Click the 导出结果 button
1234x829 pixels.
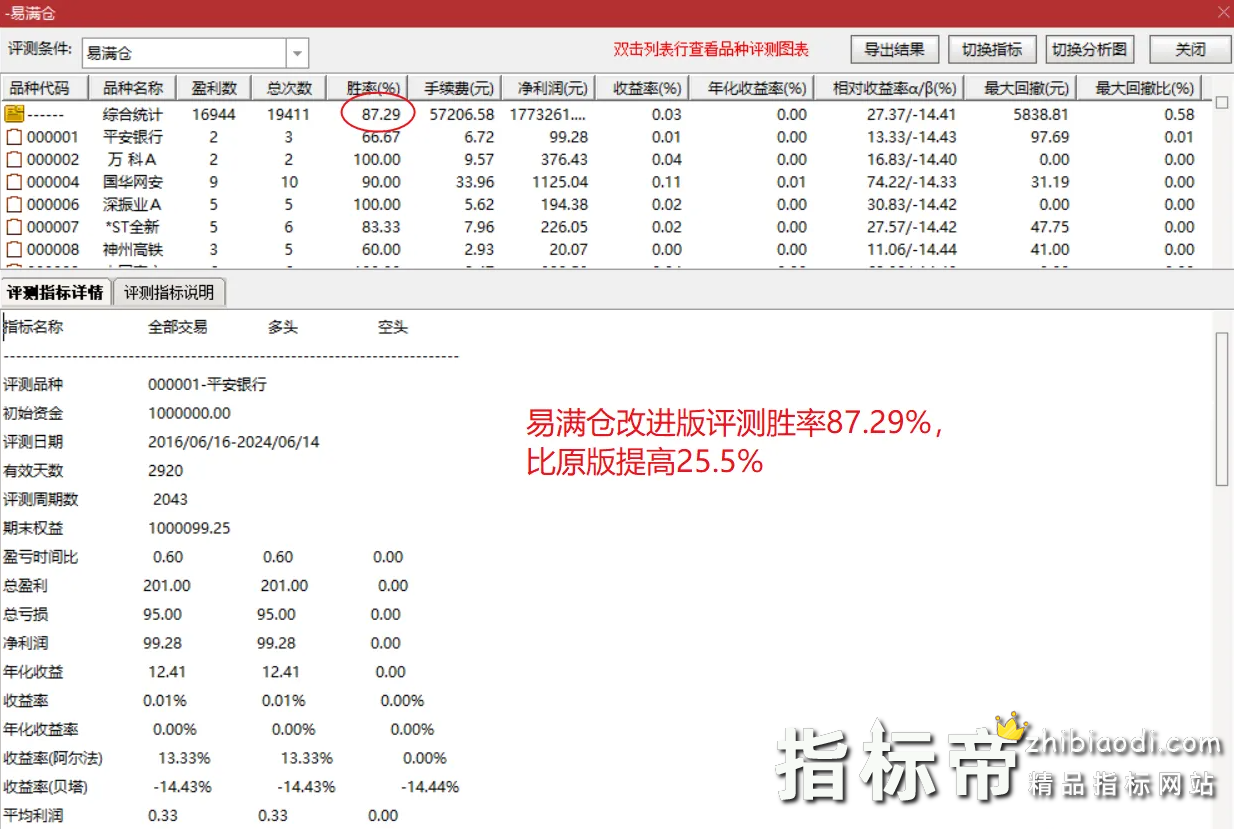pos(895,49)
